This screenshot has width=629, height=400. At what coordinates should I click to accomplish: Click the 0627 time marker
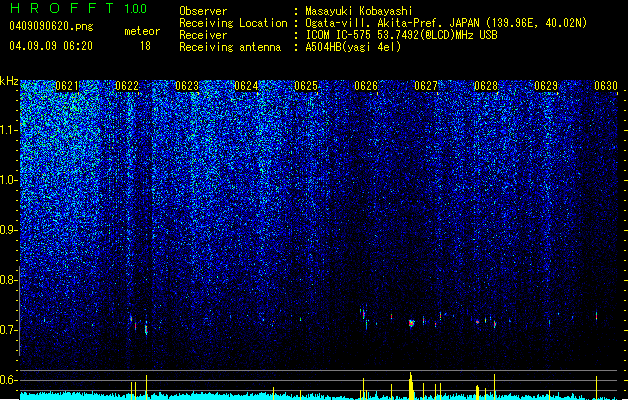click(x=426, y=86)
